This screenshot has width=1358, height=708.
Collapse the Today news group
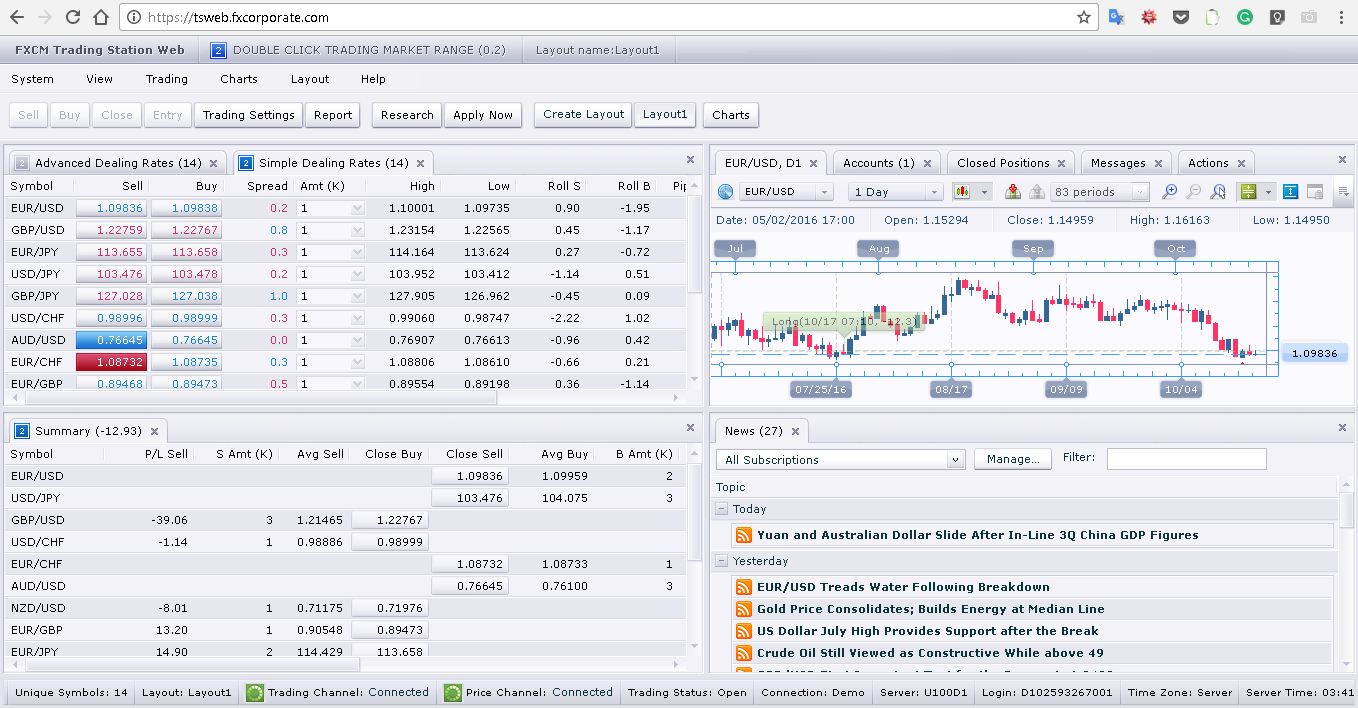[x=721, y=509]
